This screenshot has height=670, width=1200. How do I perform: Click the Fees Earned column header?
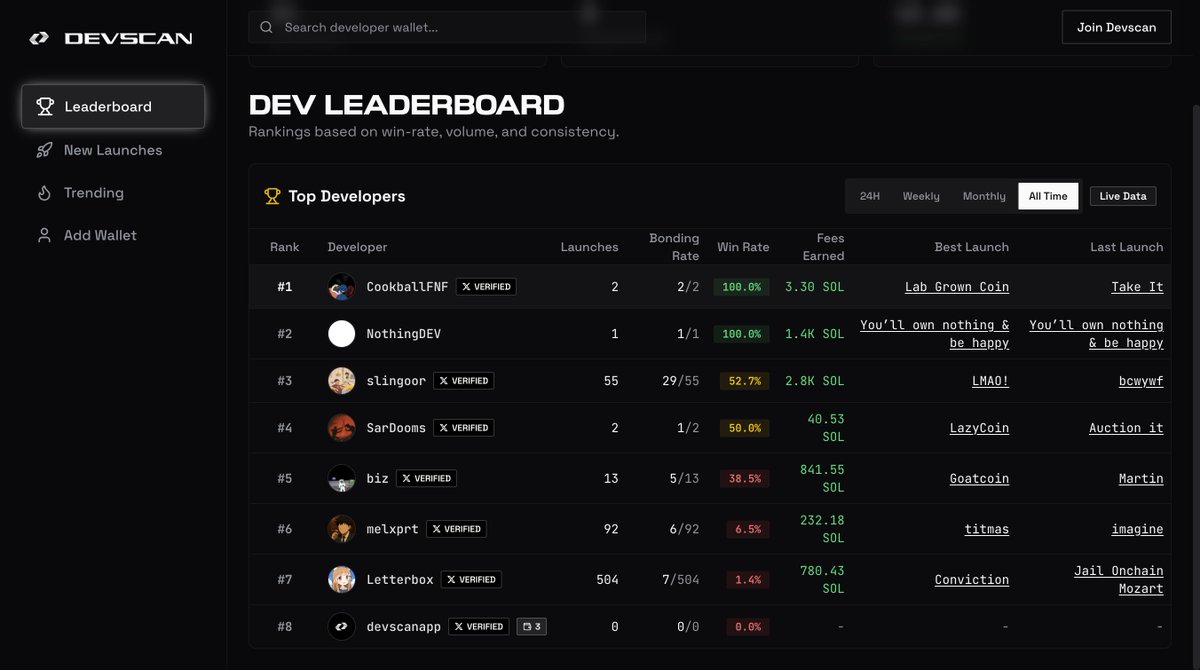tap(823, 247)
